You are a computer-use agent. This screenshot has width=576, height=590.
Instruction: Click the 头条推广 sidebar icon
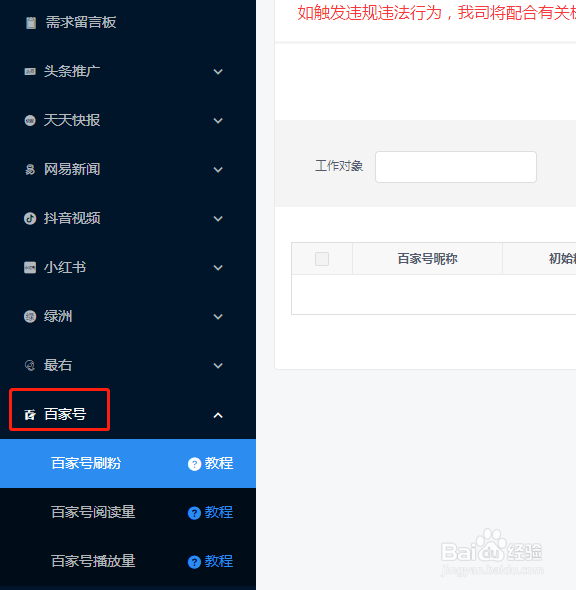tap(30, 71)
